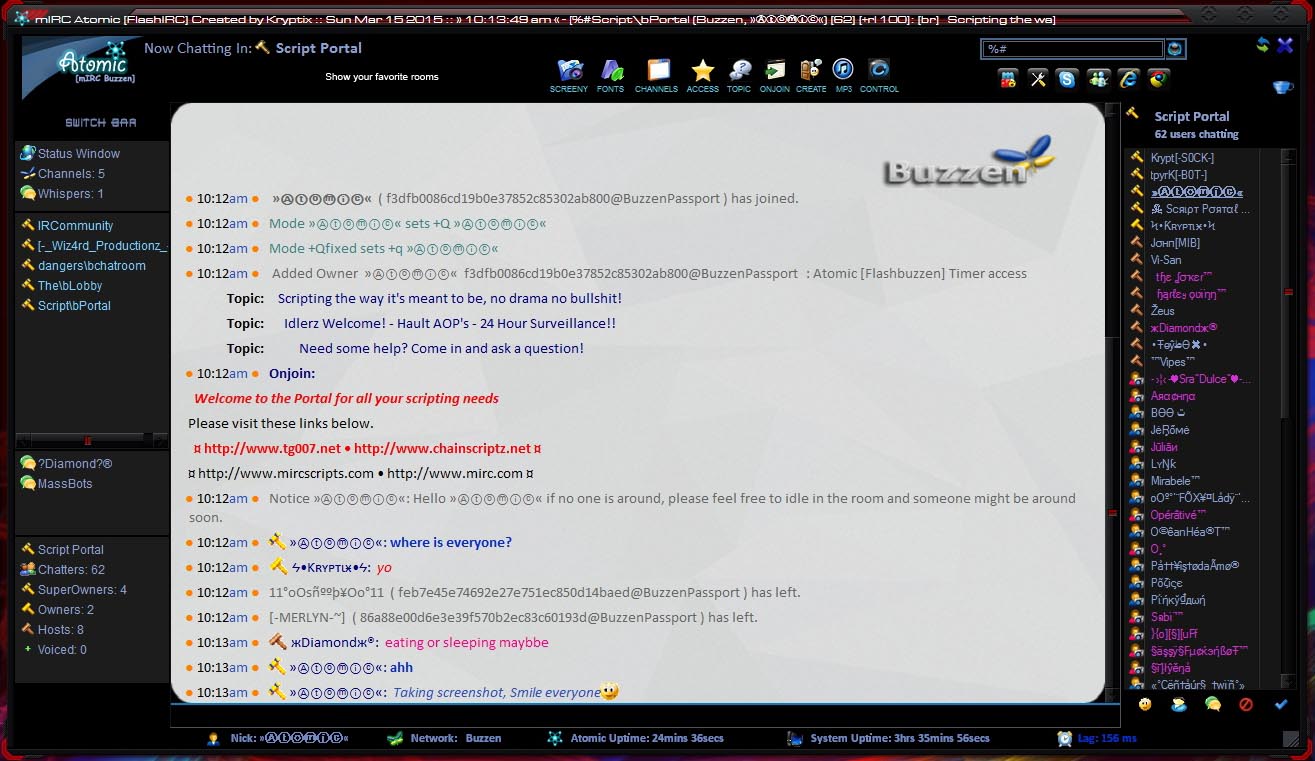1315x761 pixels.
Task: Click the Skype shortcut icon
Action: (1067, 79)
